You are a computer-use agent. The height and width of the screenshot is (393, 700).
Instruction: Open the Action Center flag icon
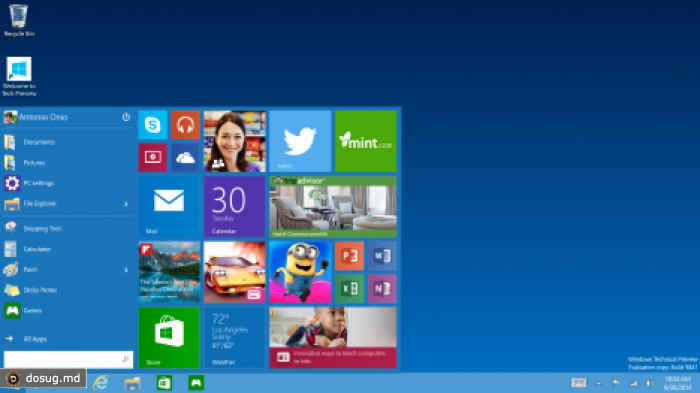pyautogui.click(x=616, y=383)
